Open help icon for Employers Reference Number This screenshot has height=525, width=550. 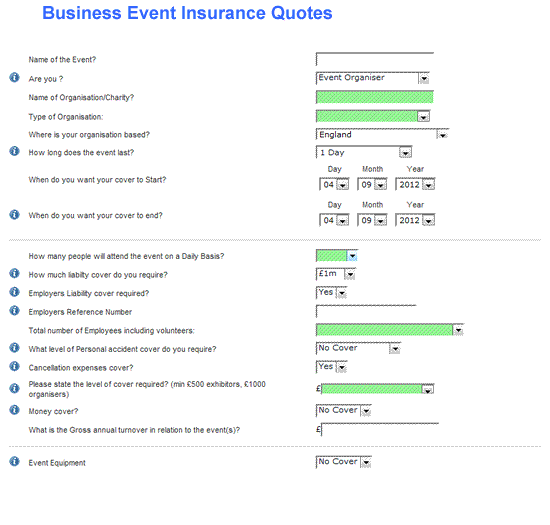[14, 310]
